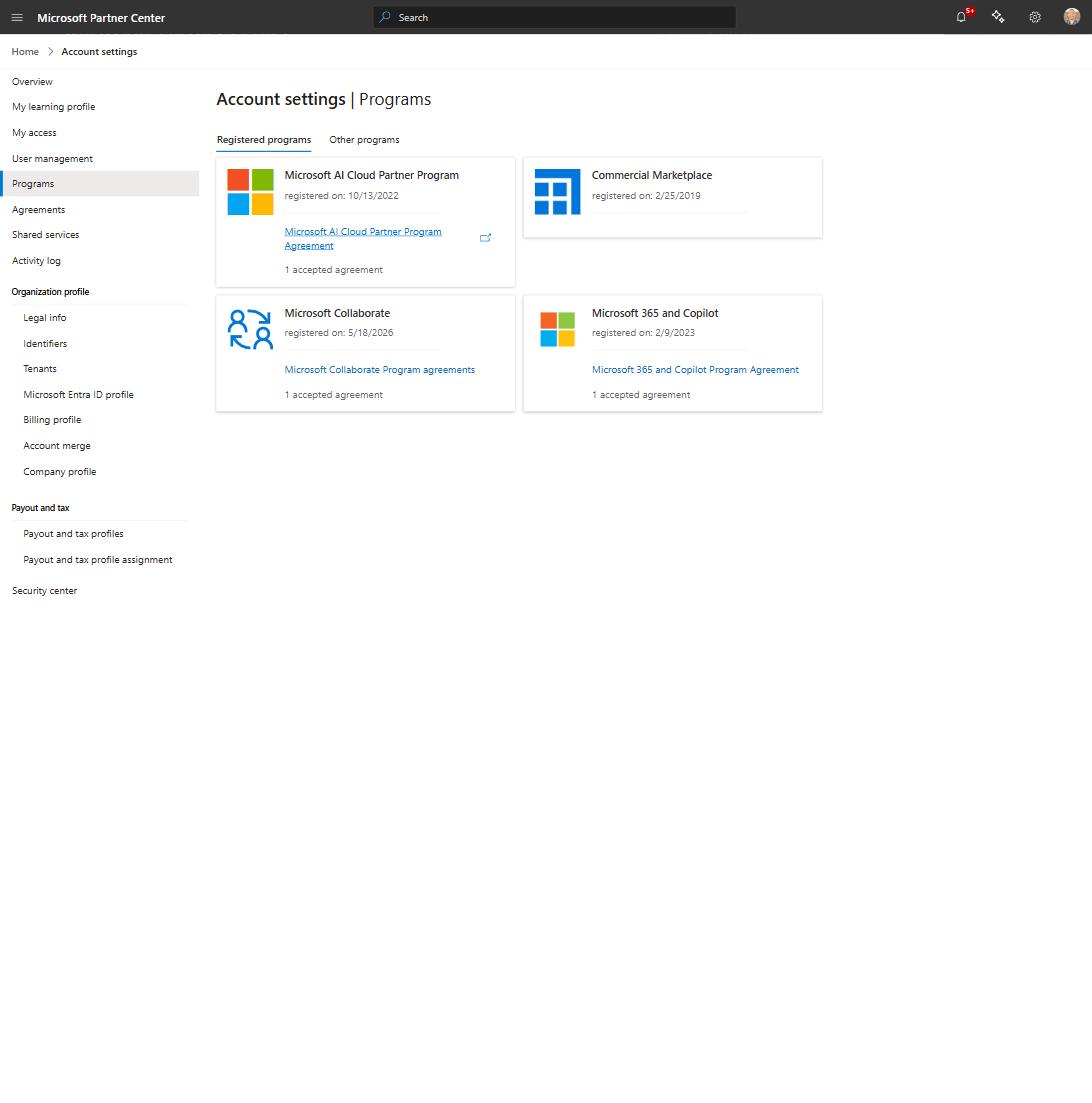Click 'registered on: 10/13/2022' text

(341, 196)
